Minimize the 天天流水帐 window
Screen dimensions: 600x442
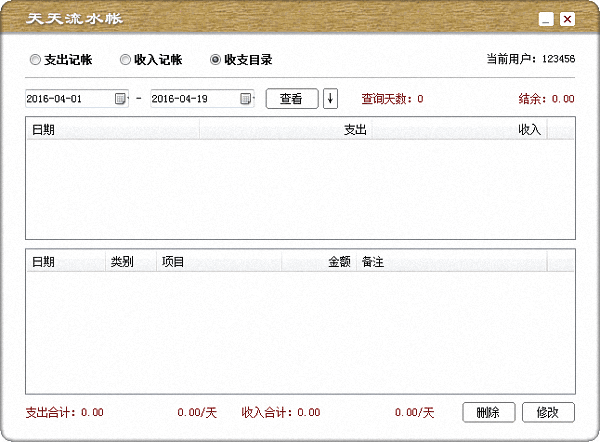[x=545, y=19]
